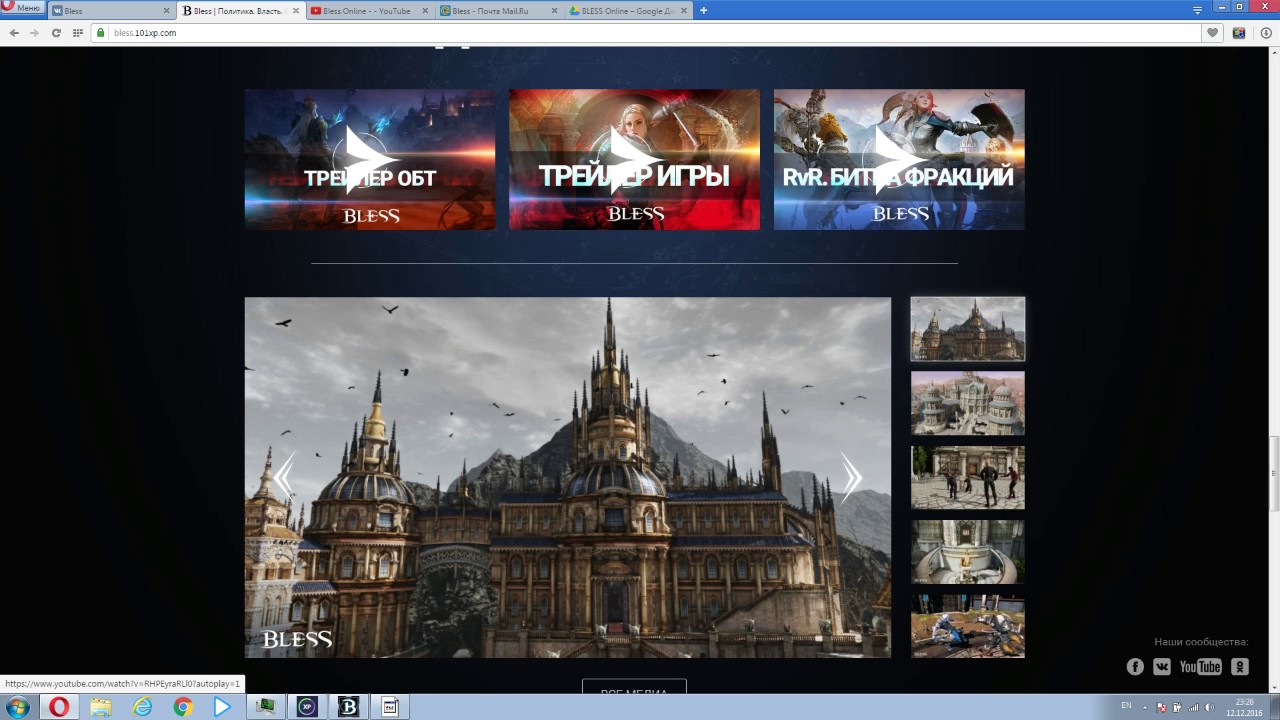Open a new tab with plus button
Screen dimensions: 1280x720
click(x=703, y=10)
